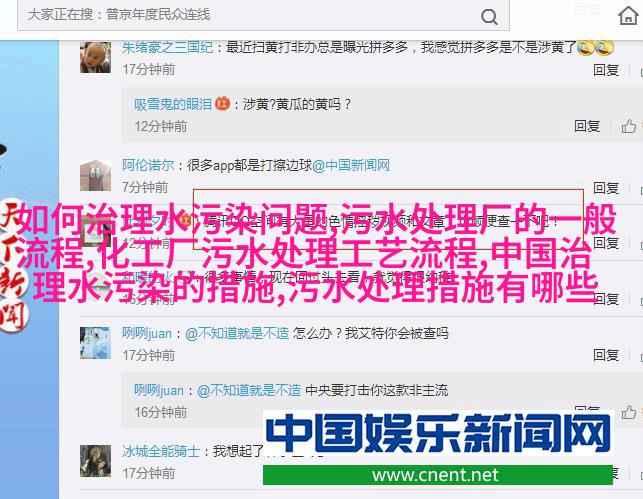Like the 吸雪鬼的眼泪 reply with thumbs-up
The width and height of the screenshot is (643, 499).
pos(628,126)
